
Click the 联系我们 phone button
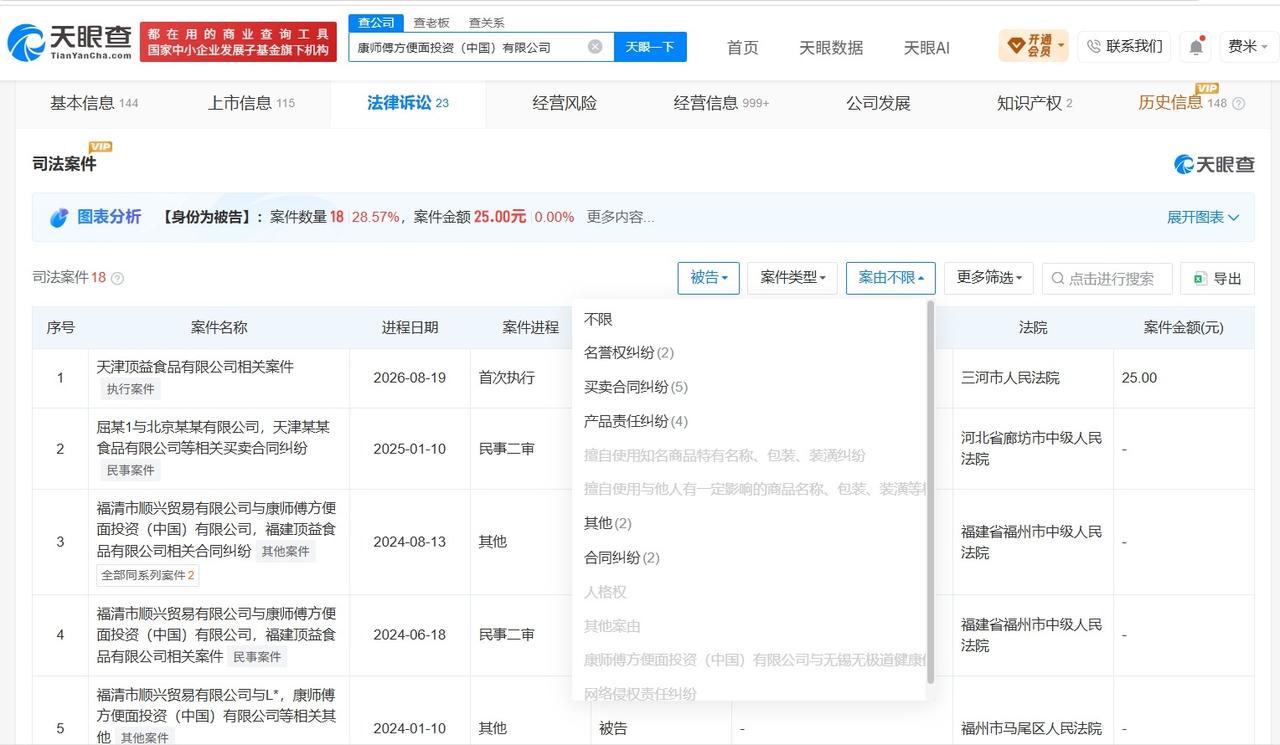coord(1125,46)
